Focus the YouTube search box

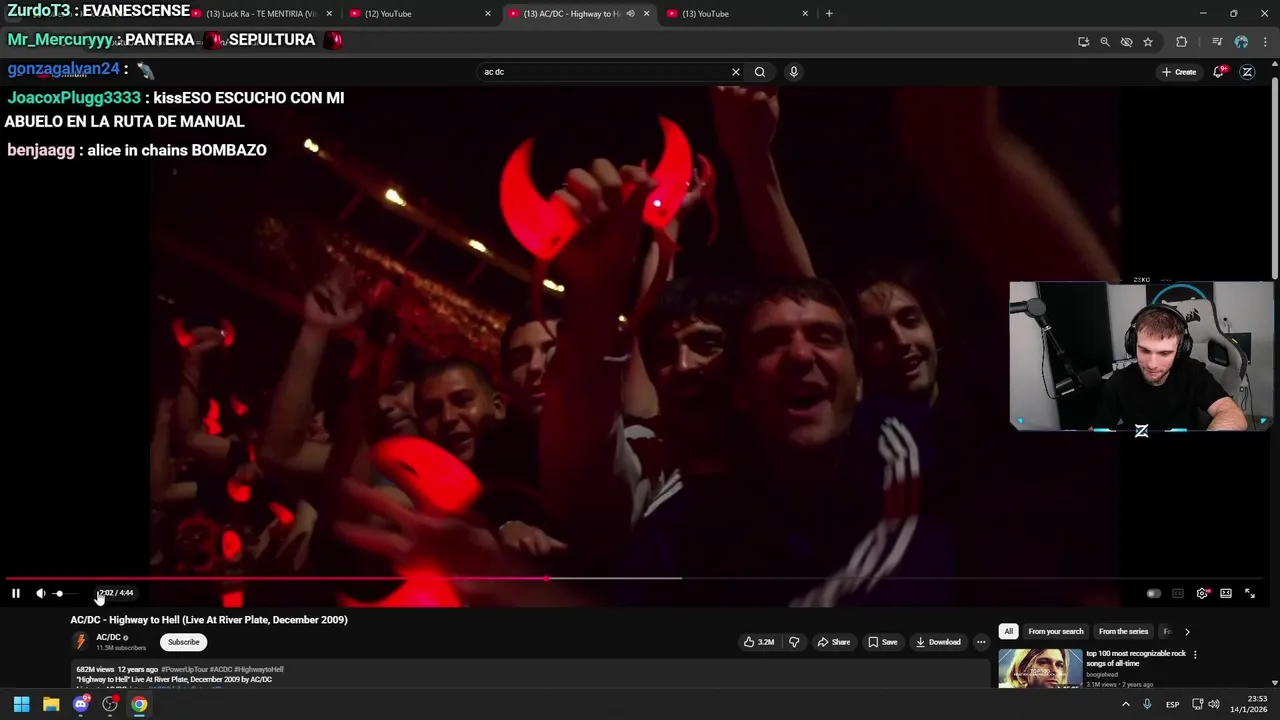tap(603, 72)
